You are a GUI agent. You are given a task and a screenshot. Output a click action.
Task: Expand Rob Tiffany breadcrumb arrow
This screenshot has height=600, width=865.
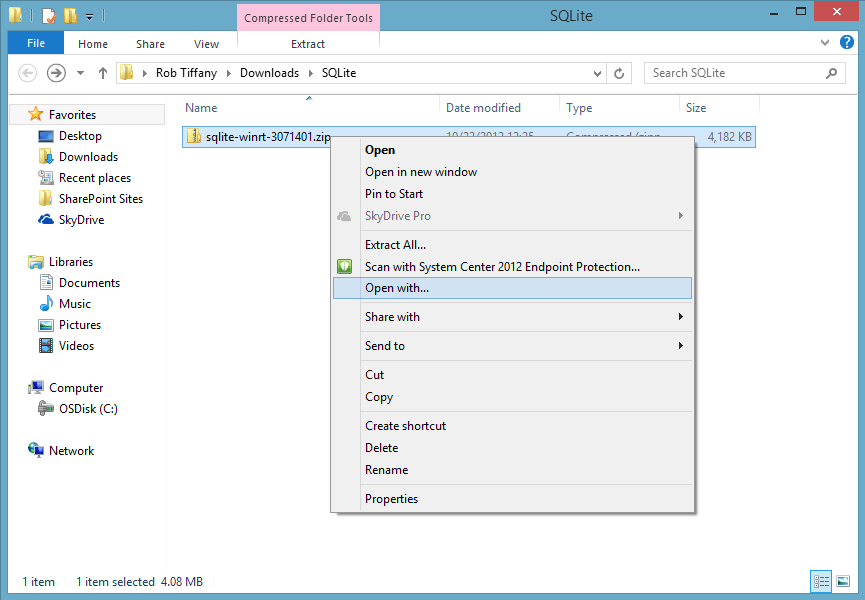coord(228,73)
